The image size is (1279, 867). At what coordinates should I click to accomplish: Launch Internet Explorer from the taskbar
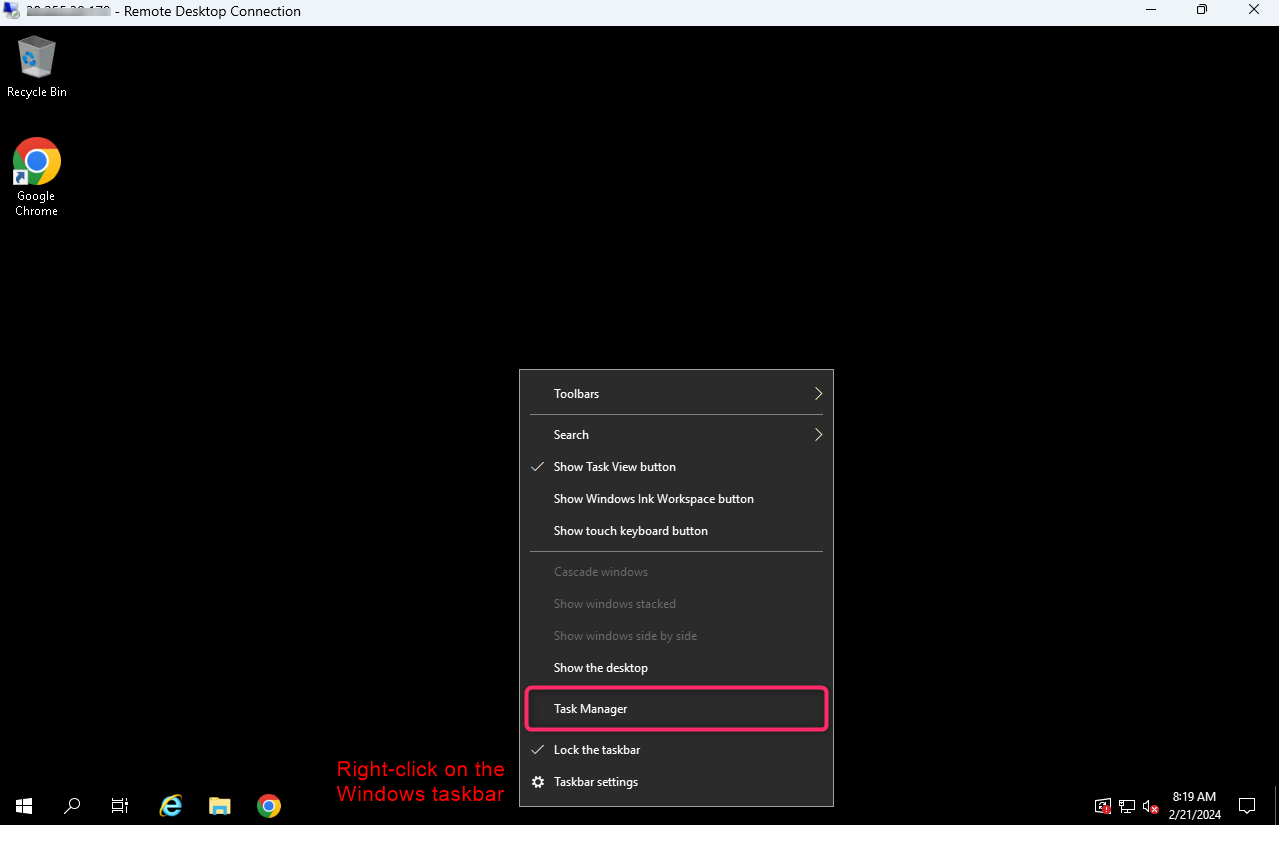[170, 805]
